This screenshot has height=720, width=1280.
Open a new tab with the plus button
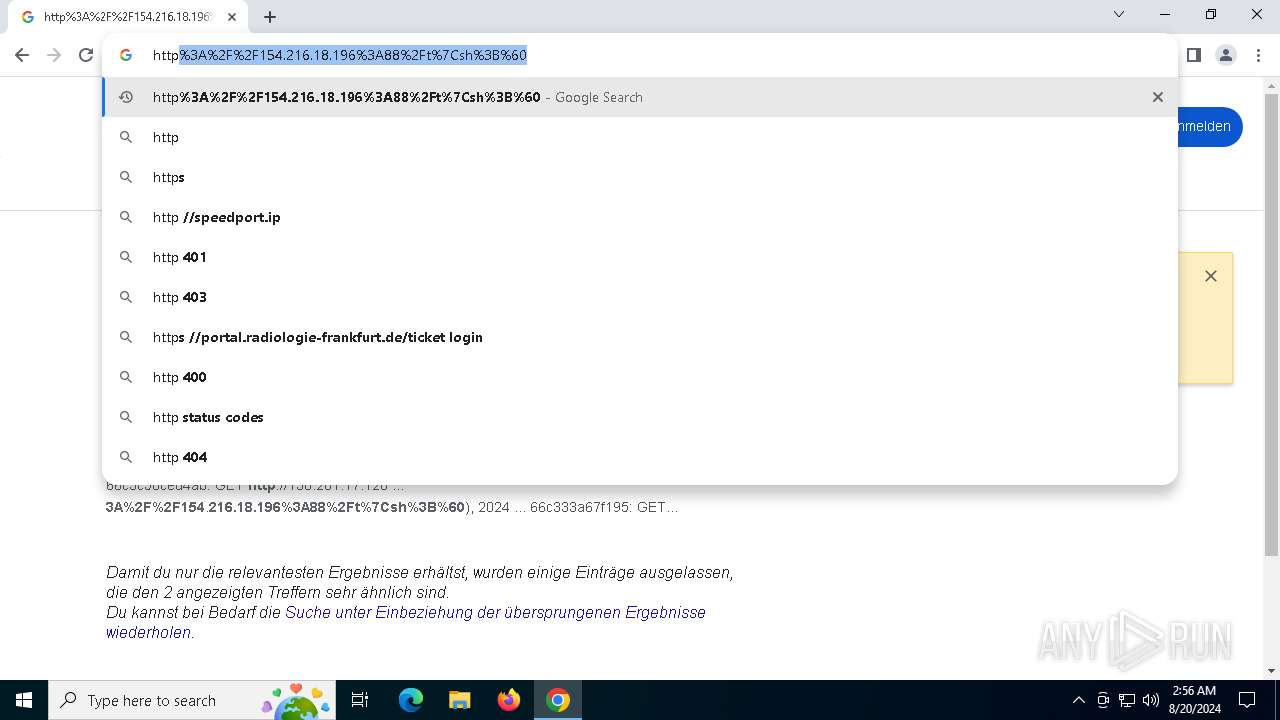click(270, 17)
